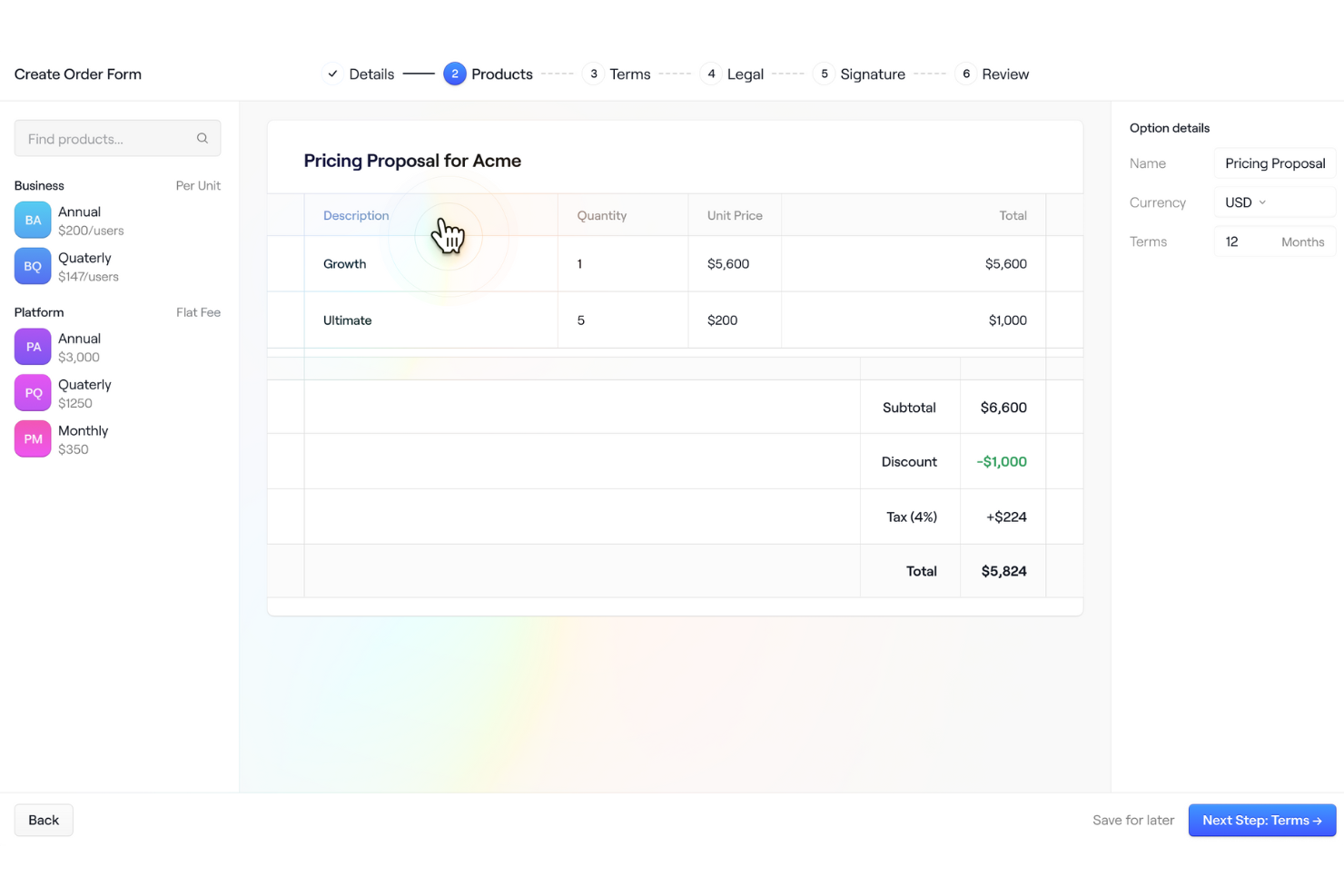Edit the Name field in Option details
This screenshot has width=1344, height=896.
pos(1274,163)
